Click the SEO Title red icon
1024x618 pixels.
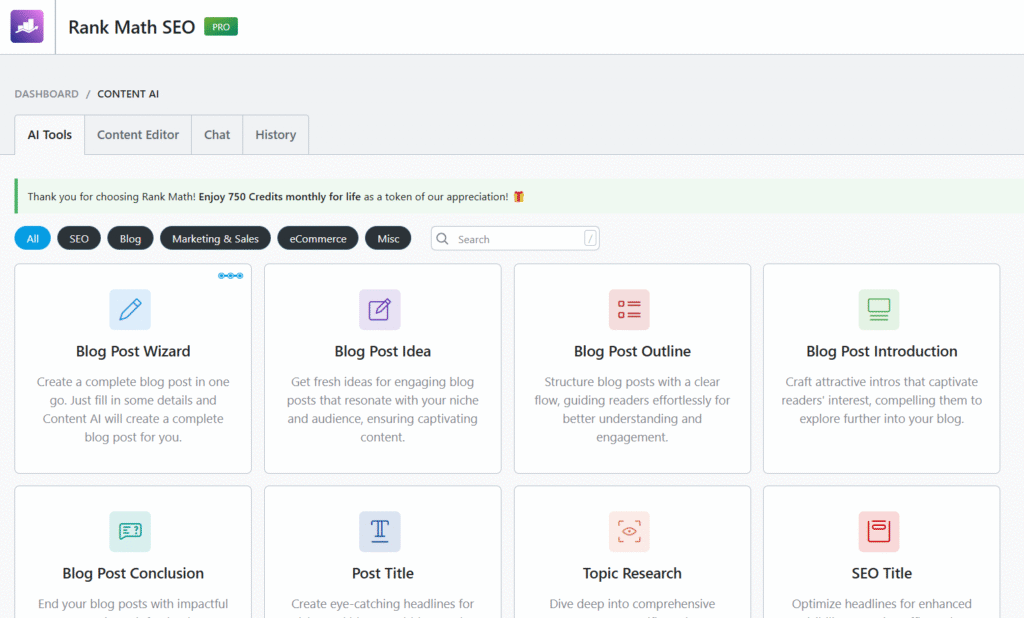click(x=878, y=531)
